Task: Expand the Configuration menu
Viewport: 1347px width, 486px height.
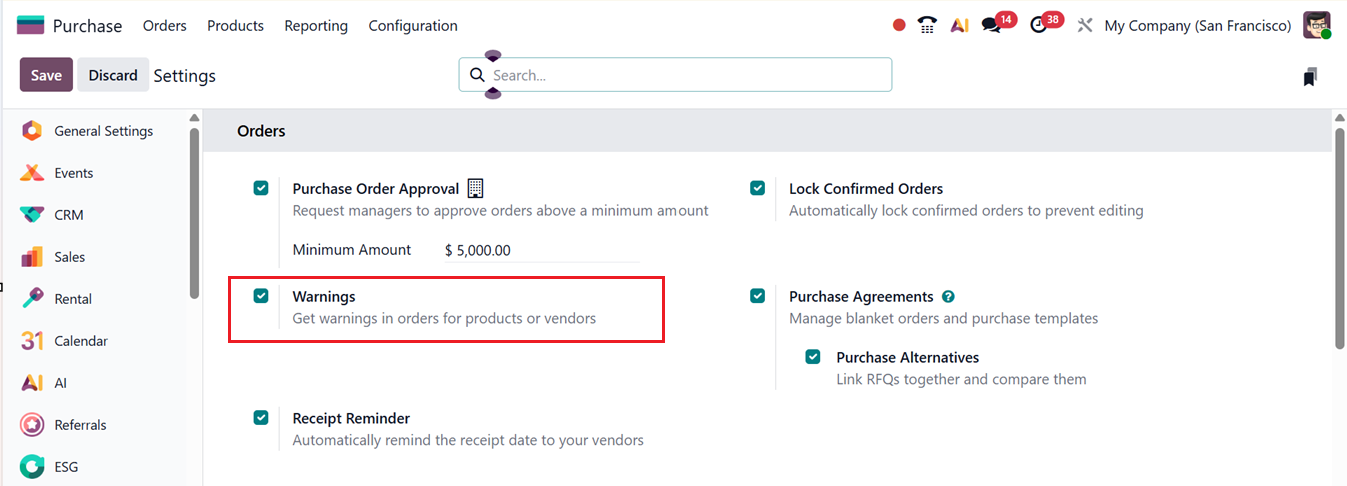Action: 413,26
